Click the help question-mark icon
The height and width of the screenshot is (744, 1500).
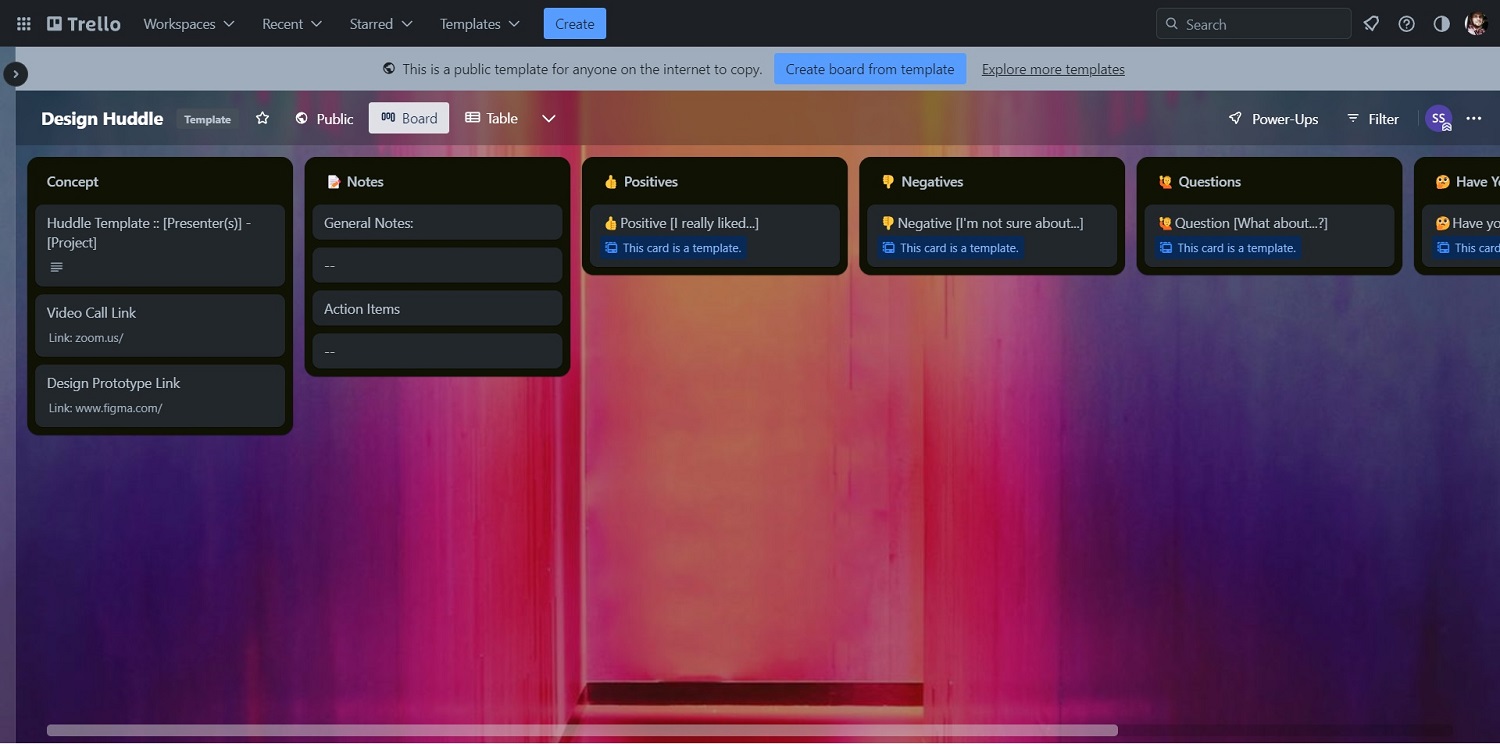pyautogui.click(x=1405, y=23)
